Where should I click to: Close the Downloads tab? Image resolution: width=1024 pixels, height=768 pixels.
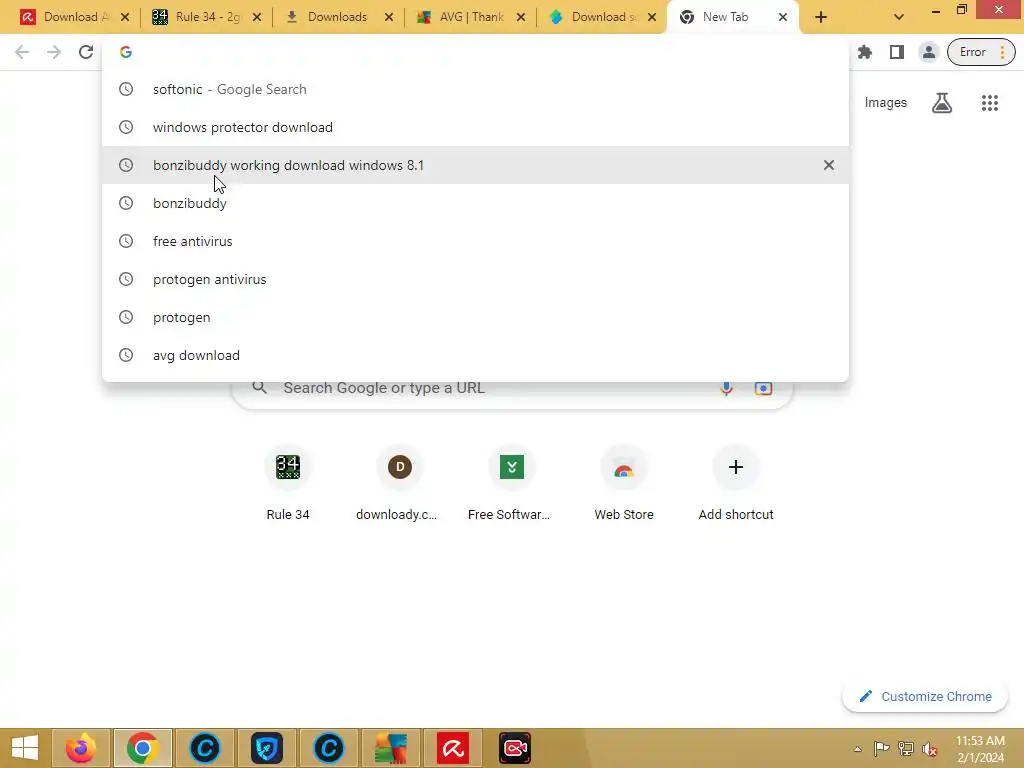[x=389, y=18]
